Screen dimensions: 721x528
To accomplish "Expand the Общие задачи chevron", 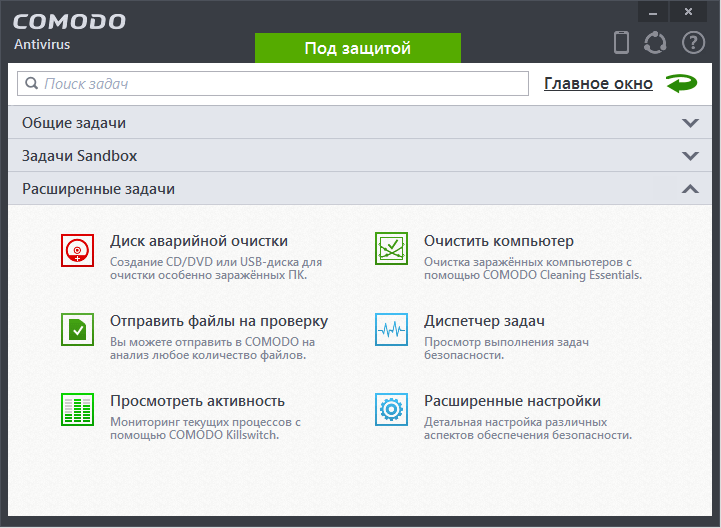I will point(690,123).
